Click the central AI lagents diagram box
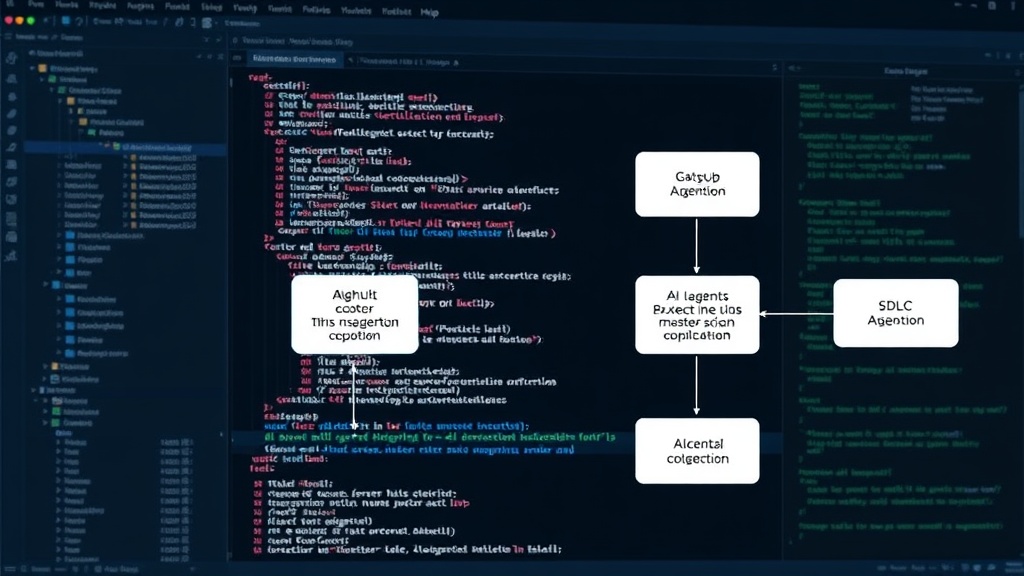The image size is (1024, 576). [x=697, y=315]
